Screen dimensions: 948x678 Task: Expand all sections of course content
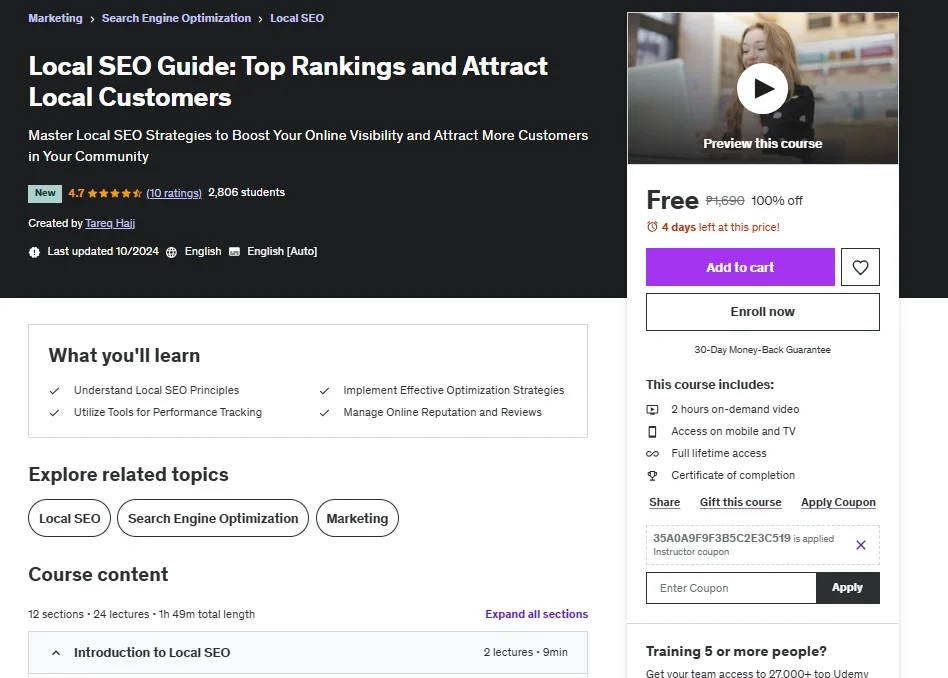(x=536, y=614)
